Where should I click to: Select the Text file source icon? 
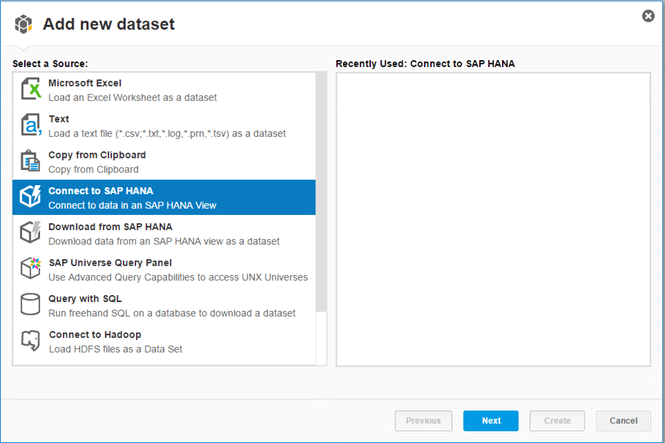click(31, 125)
